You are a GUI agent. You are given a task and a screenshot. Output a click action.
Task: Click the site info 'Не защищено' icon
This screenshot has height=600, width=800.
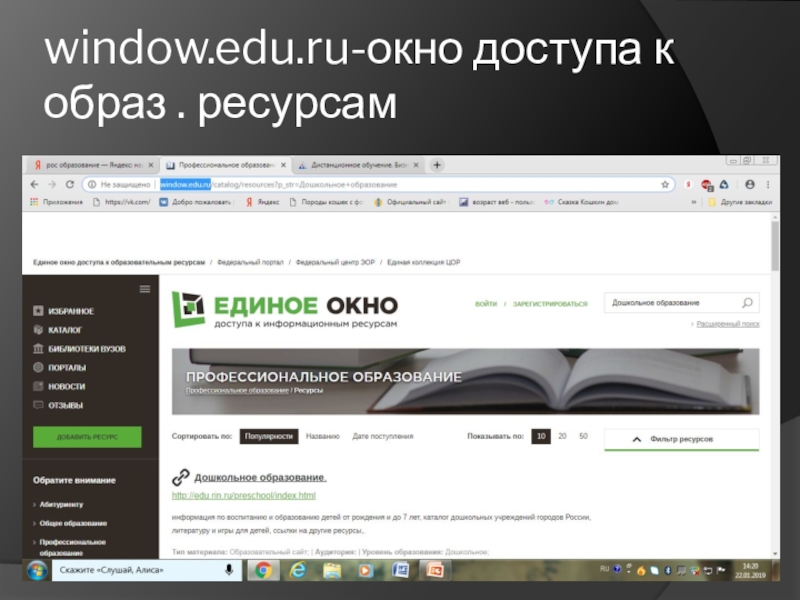(92, 185)
